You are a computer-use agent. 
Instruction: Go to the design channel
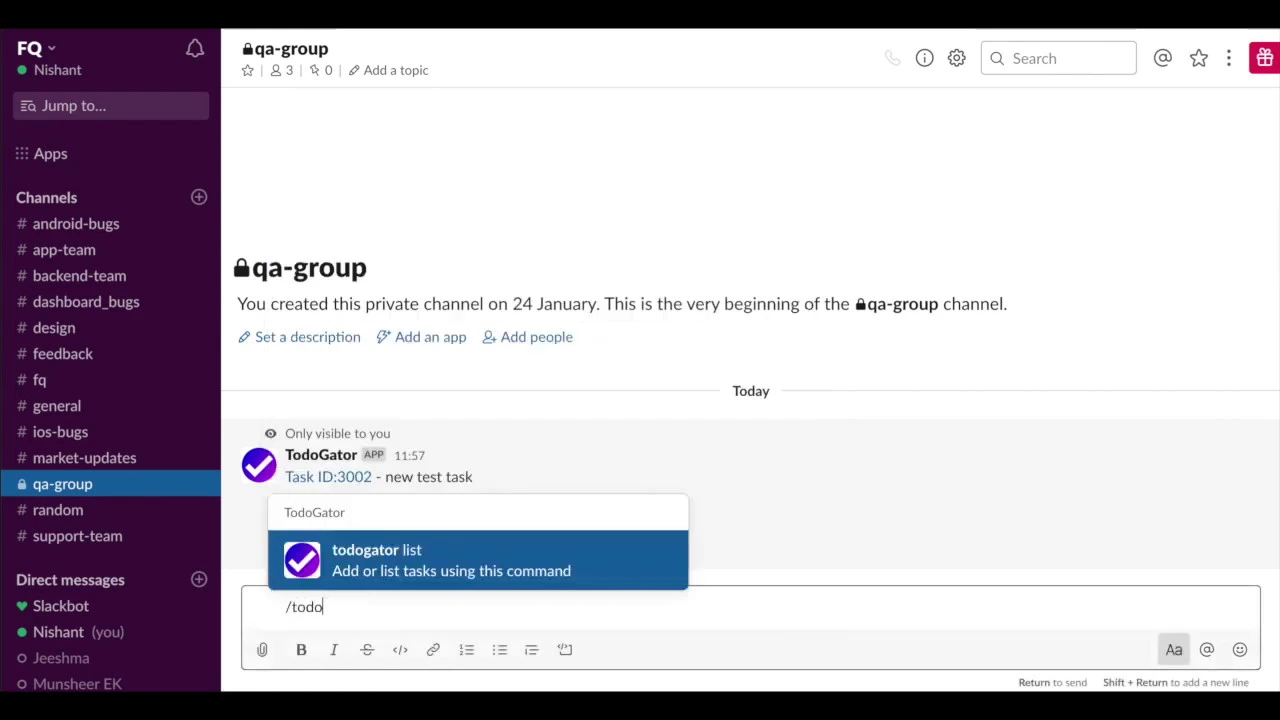pos(110,328)
